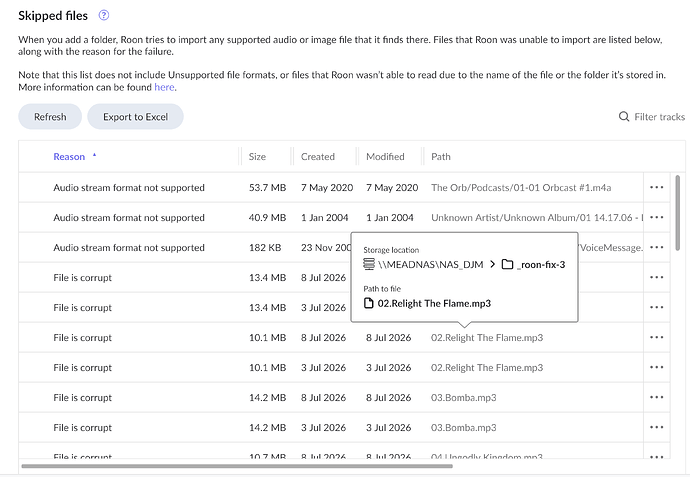Click Export to Excel button
The height and width of the screenshot is (477, 690).
(136, 117)
